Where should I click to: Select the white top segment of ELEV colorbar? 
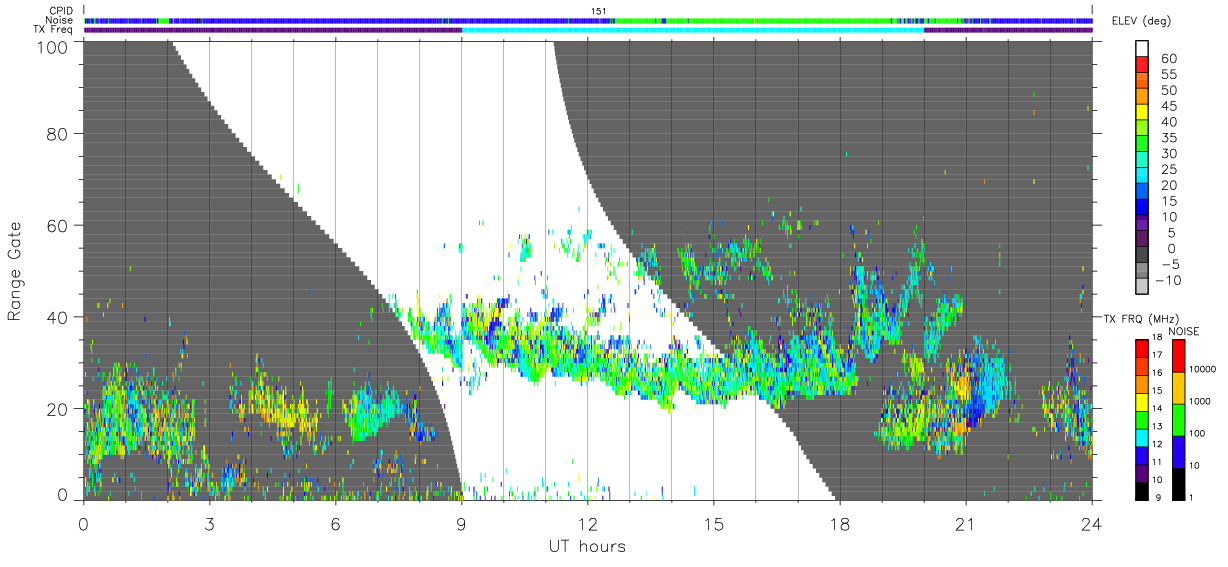click(x=1142, y=49)
